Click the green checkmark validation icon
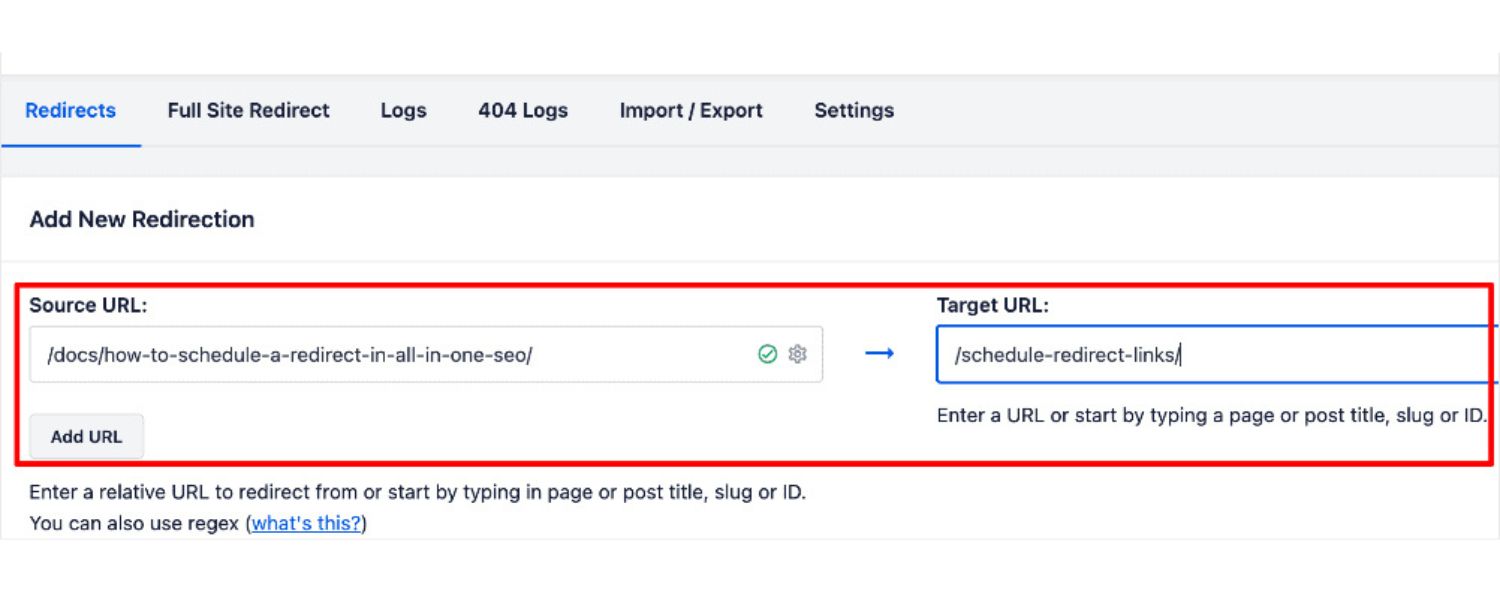The height and width of the screenshot is (600, 1500). [767, 354]
